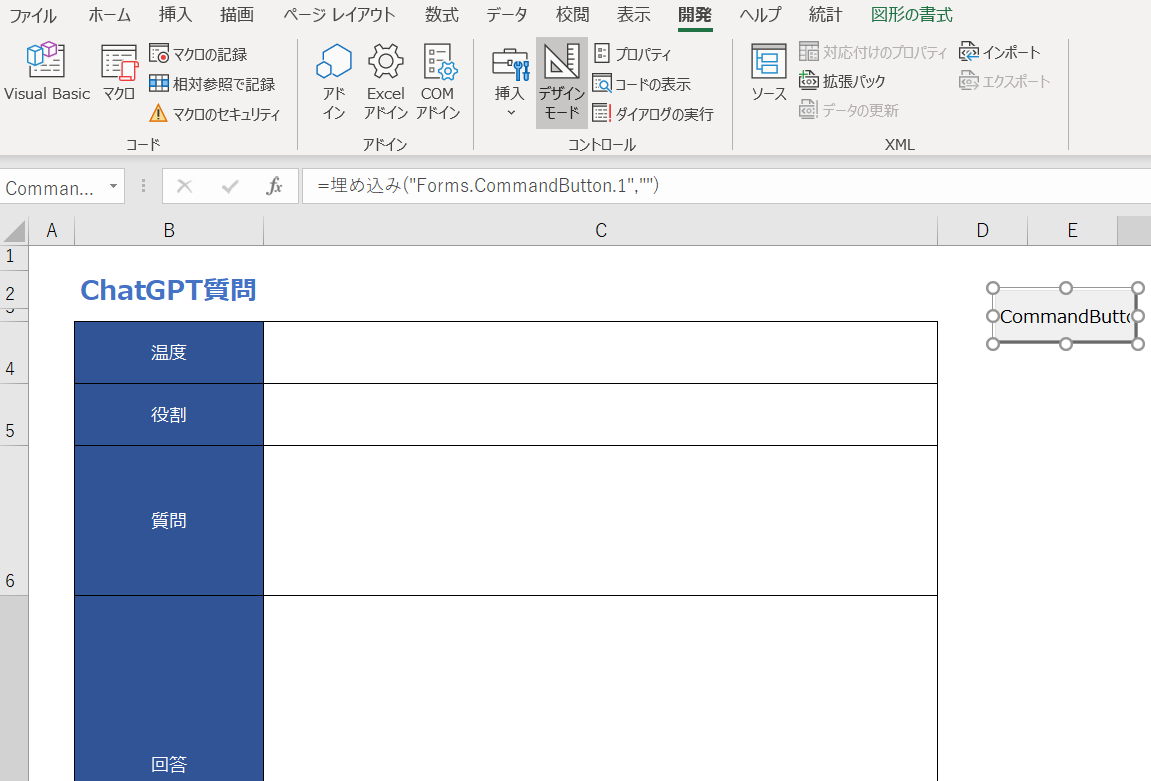Switch to the 統計 tab
This screenshot has width=1151, height=781.
point(826,15)
